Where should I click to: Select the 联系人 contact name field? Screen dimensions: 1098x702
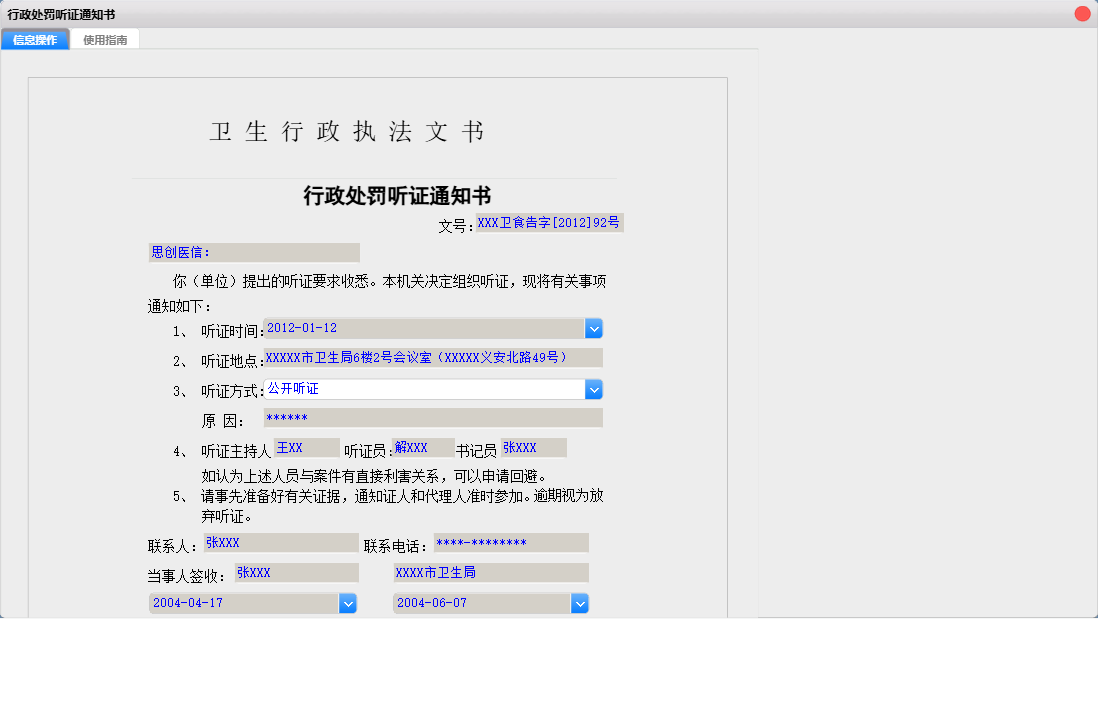tap(280, 542)
